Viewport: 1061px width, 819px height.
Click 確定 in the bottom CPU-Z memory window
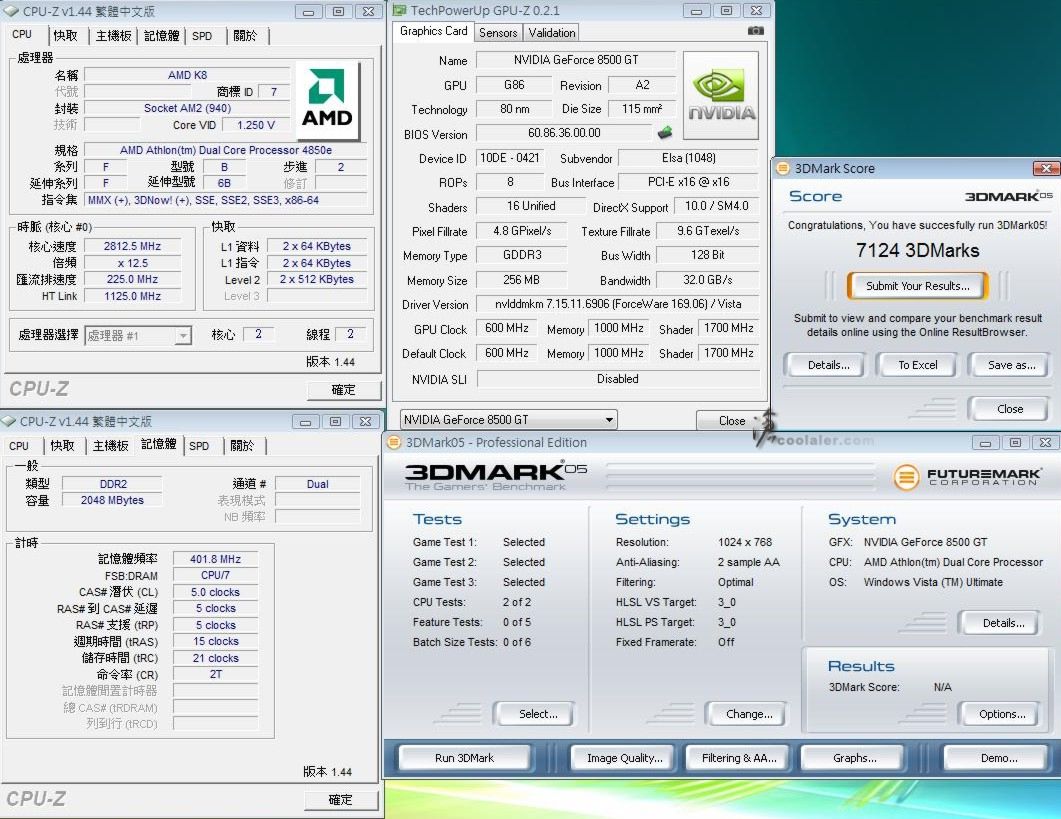pyautogui.click(x=340, y=800)
